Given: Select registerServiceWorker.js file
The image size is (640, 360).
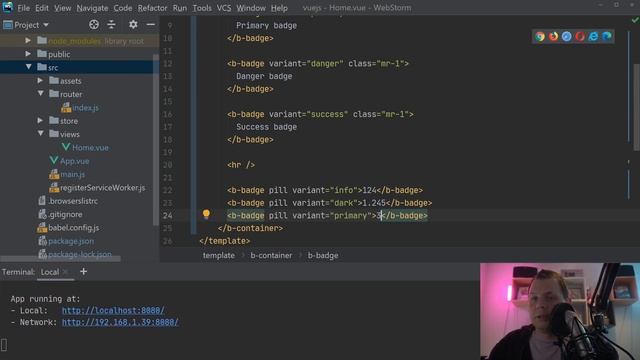Looking at the screenshot, I should tap(102, 188).
